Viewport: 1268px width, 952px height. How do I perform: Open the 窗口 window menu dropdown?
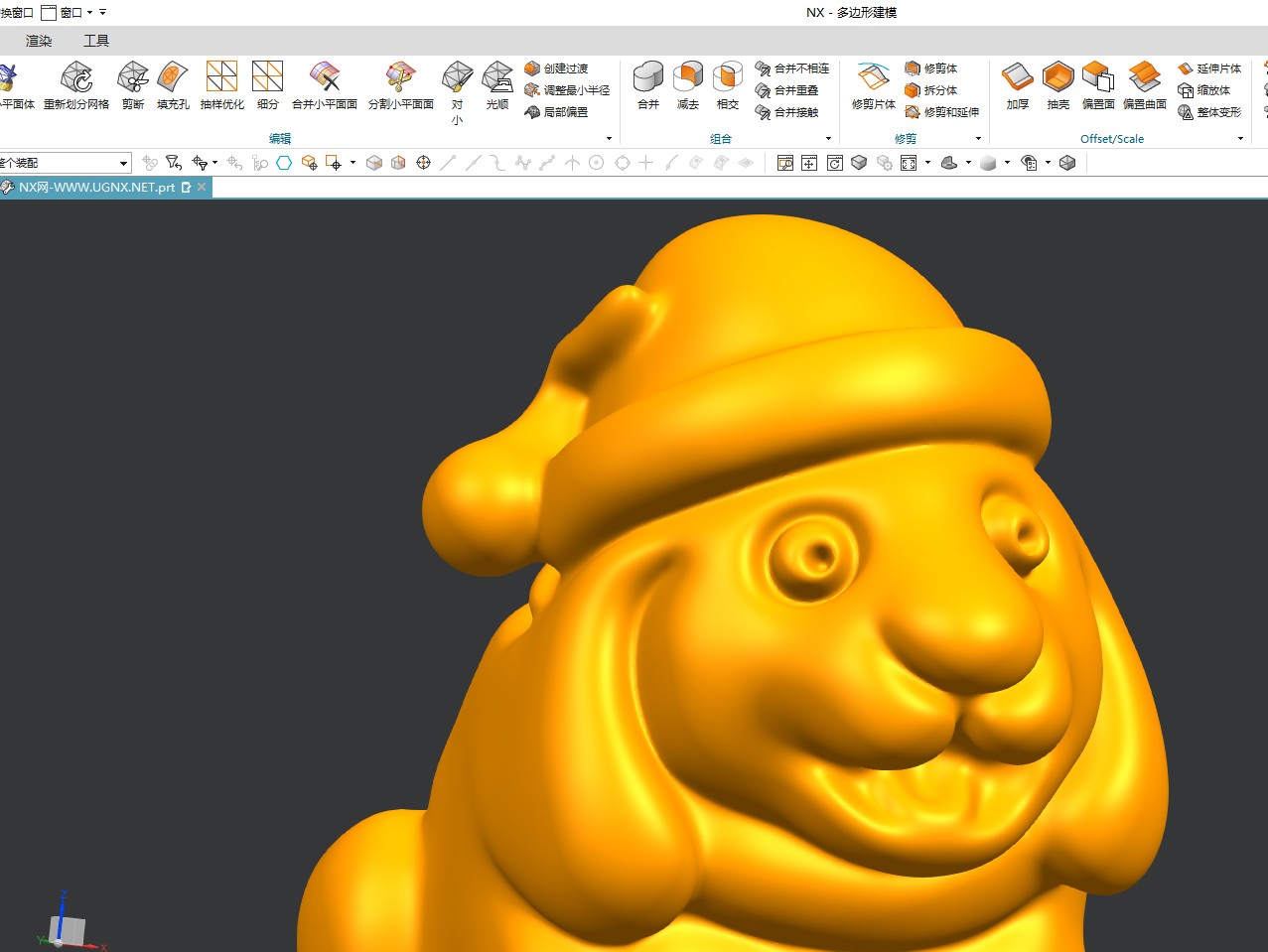(x=67, y=13)
